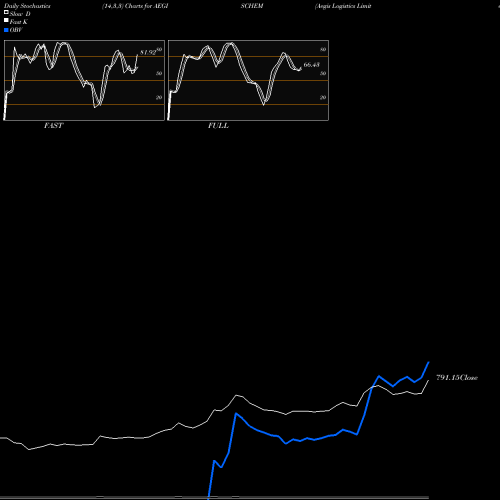
Task: Click the blue OBV legend swatch
Action: [x=6, y=30]
